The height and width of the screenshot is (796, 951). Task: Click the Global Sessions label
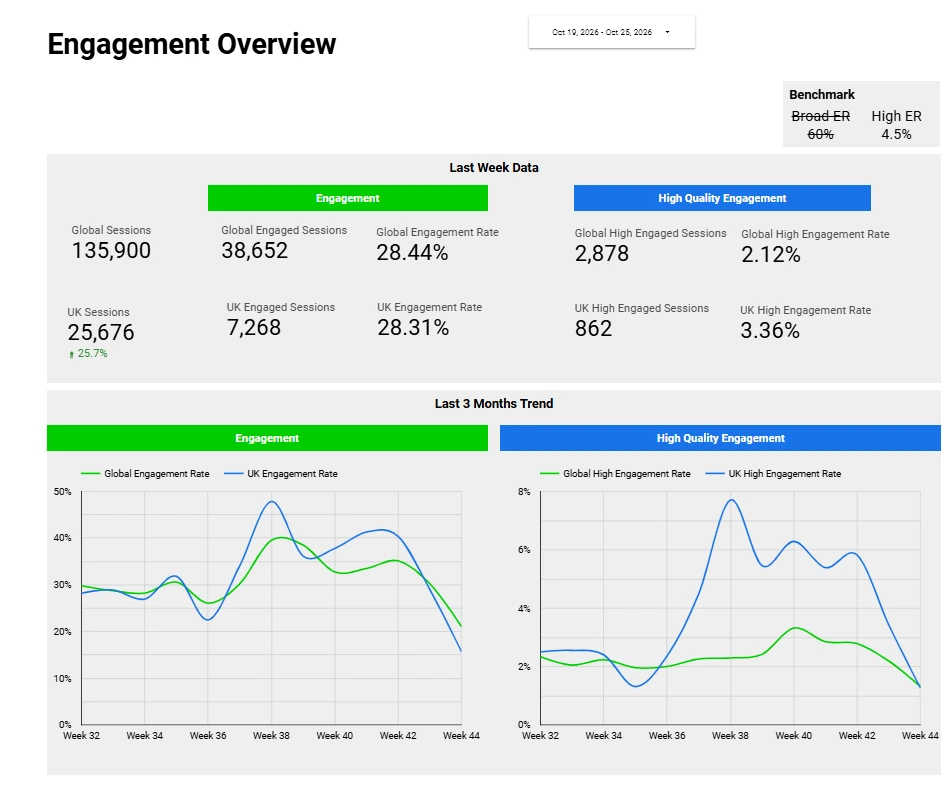(111, 230)
